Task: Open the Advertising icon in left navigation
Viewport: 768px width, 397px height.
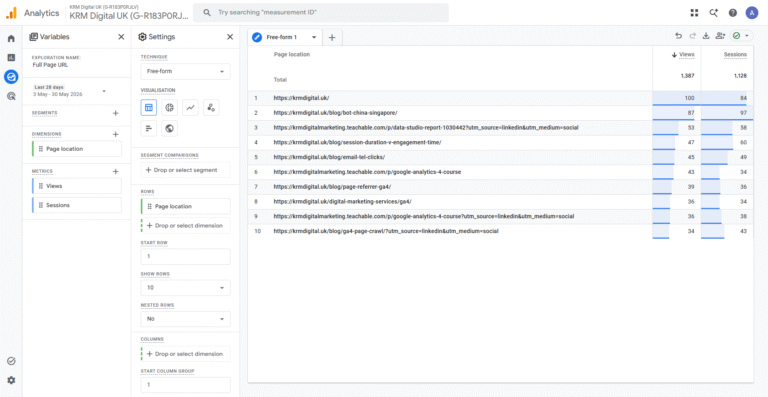Action: click(11, 96)
